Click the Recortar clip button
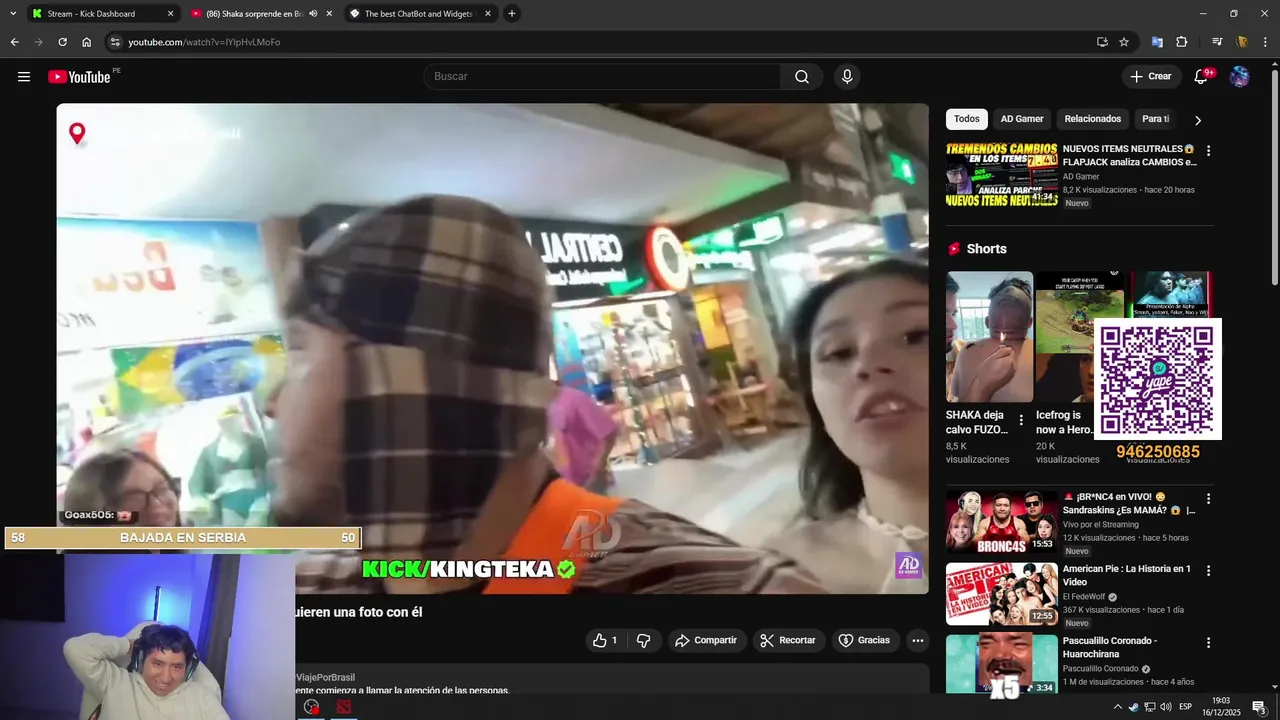Image resolution: width=1280 pixels, height=720 pixels. coord(788,640)
